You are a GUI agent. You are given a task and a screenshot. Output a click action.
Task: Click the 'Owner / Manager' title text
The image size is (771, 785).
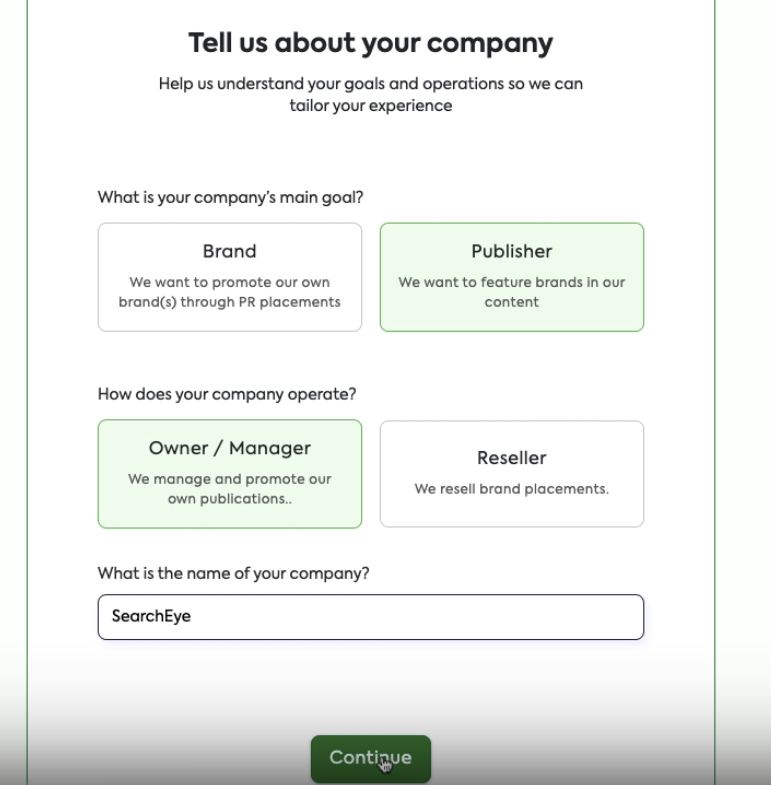(x=229, y=448)
